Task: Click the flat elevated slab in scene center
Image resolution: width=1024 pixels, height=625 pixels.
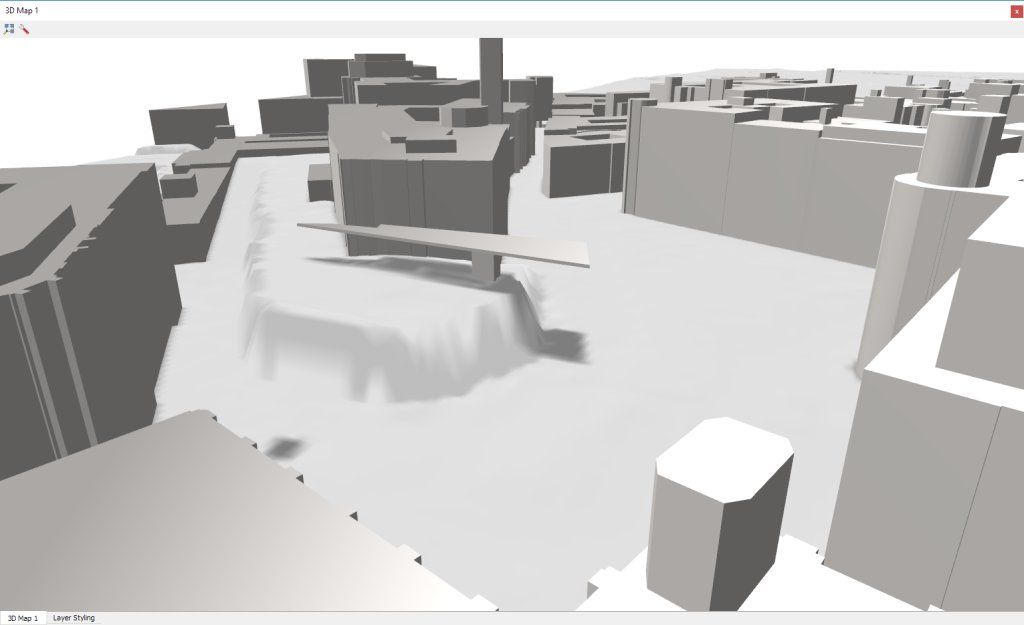Action: click(440, 243)
